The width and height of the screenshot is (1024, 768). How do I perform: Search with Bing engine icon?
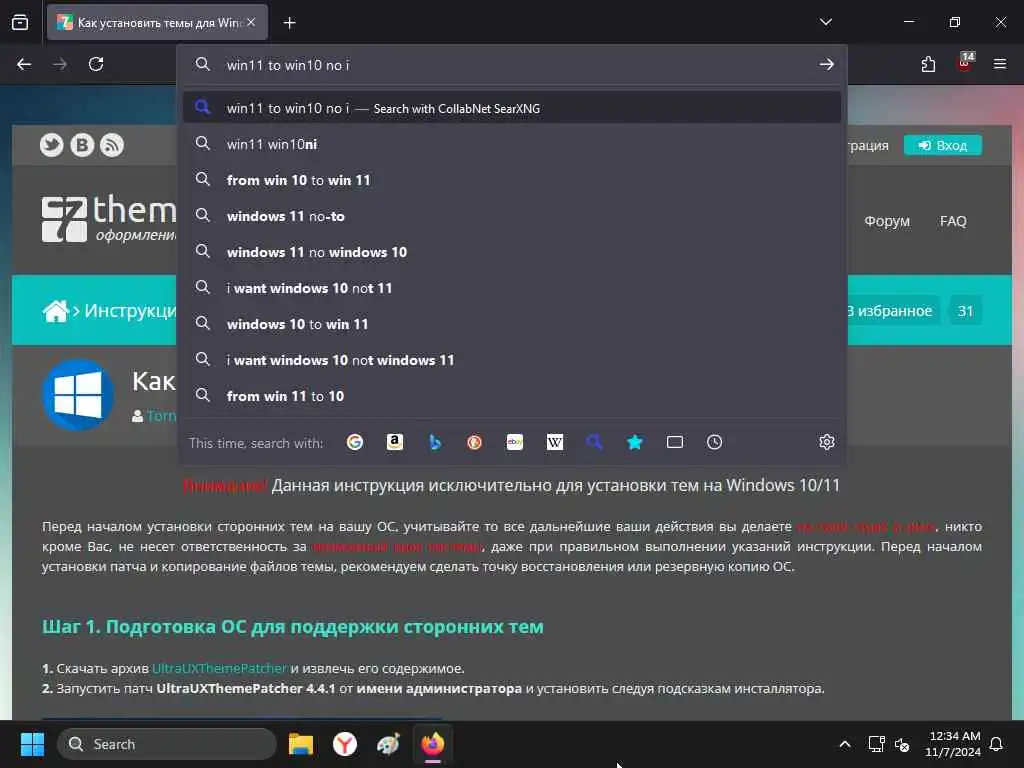point(435,442)
